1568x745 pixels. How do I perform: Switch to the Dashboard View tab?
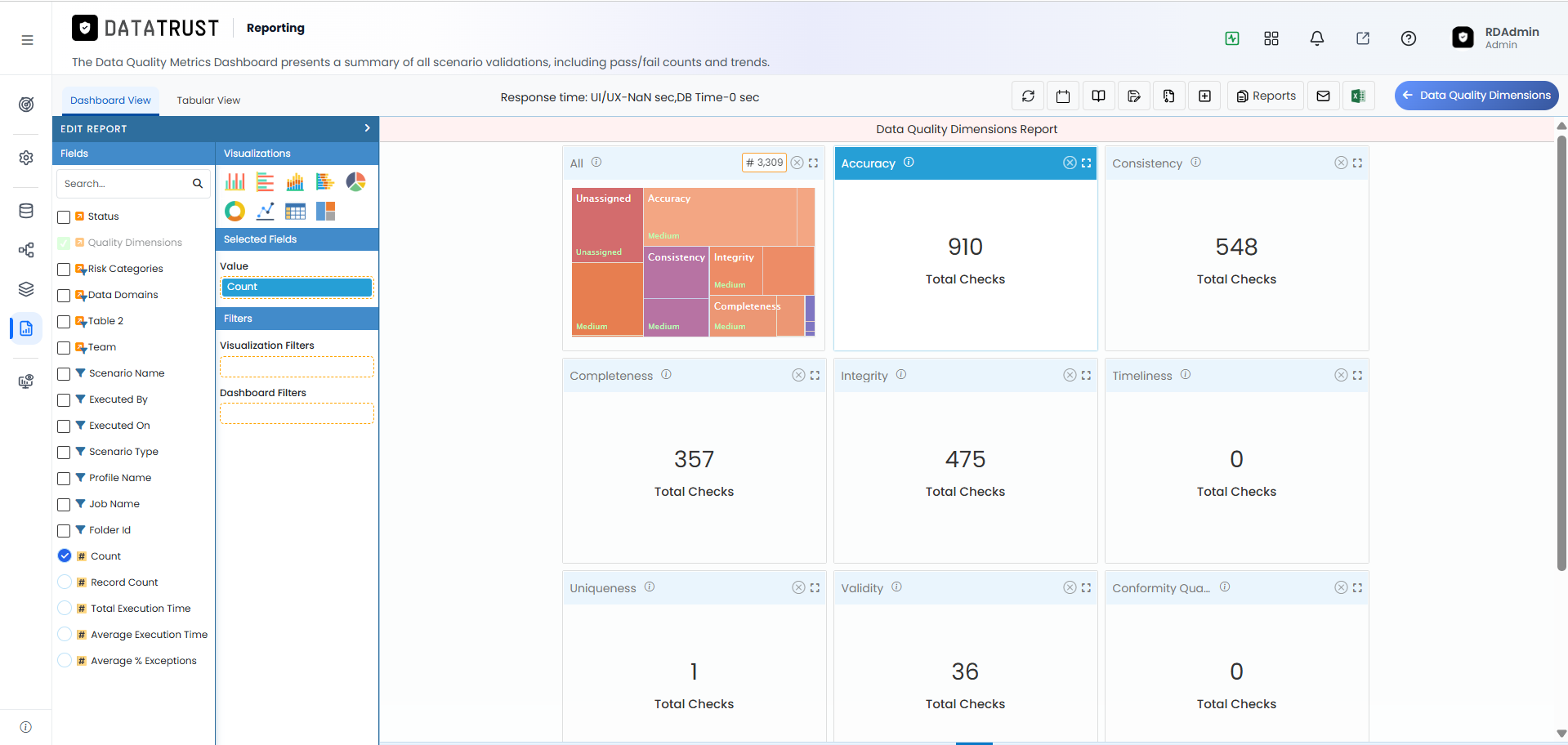[x=110, y=100]
